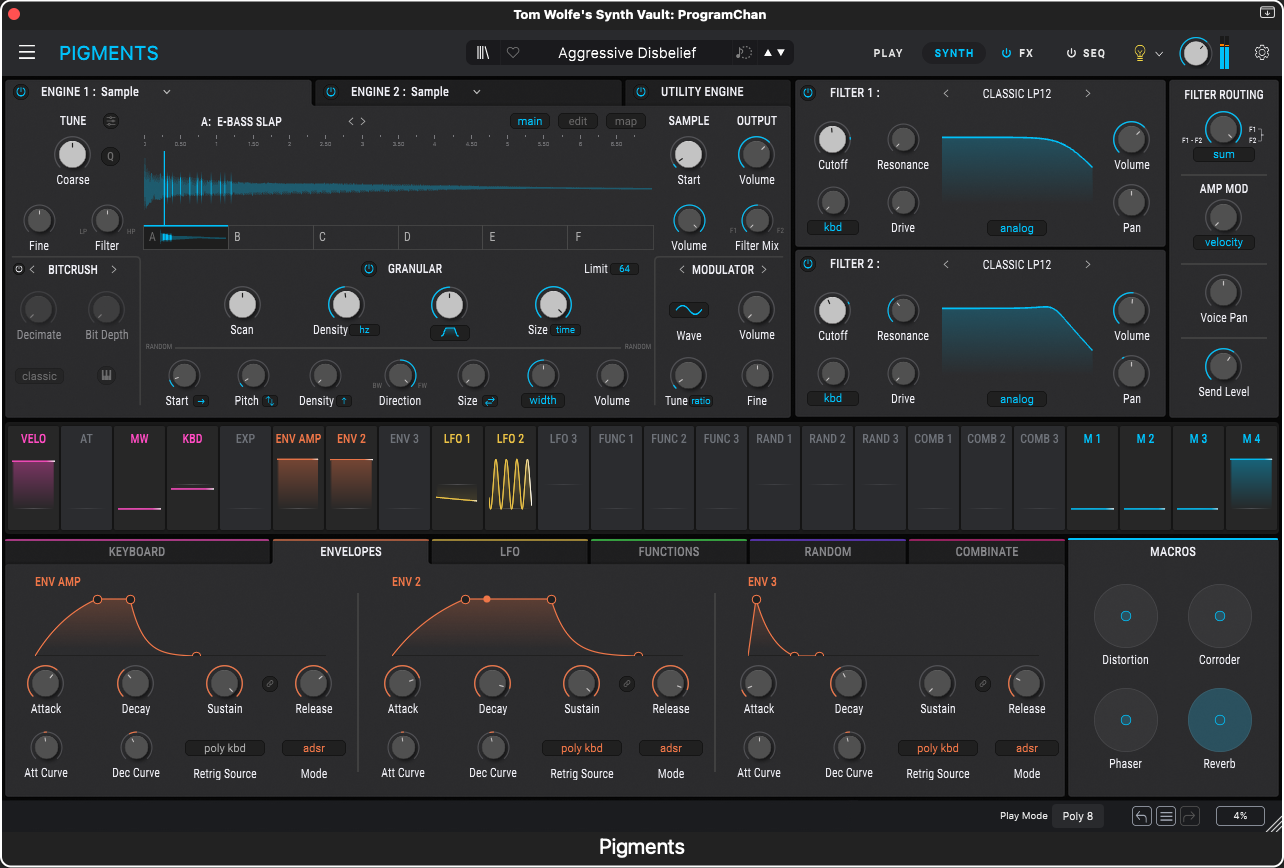The height and width of the screenshot is (868, 1284).
Task: Click the random Start direction arrow icon
Action: click(201, 401)
